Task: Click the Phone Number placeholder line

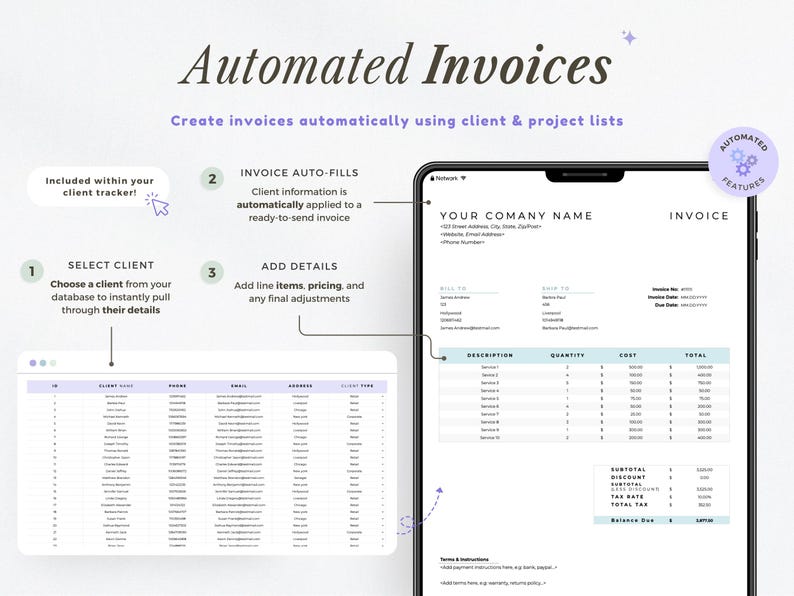Action: [462, 243]
